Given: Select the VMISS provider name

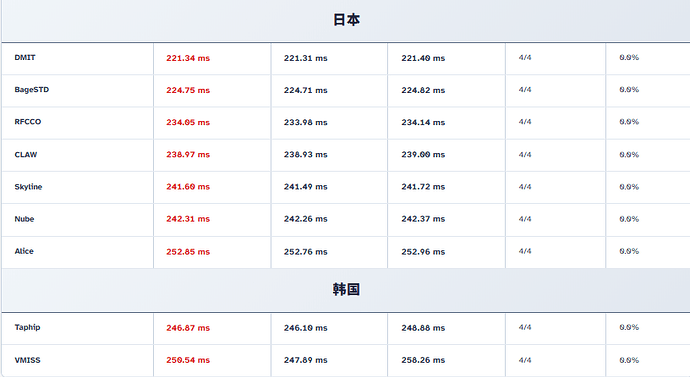Looking at the screenshot, I should tap(27, 360).
